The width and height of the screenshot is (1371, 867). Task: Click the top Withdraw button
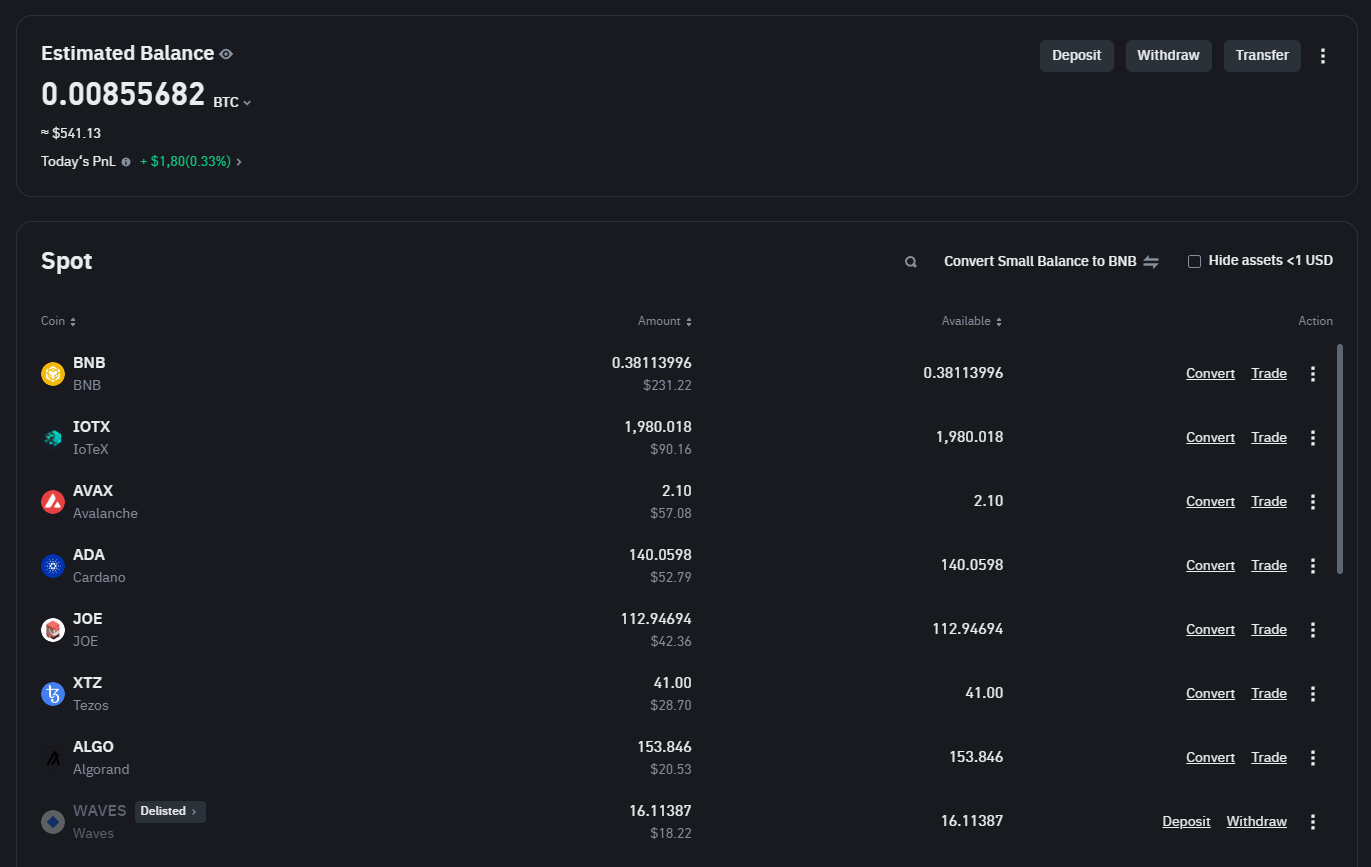[1168, 56]
